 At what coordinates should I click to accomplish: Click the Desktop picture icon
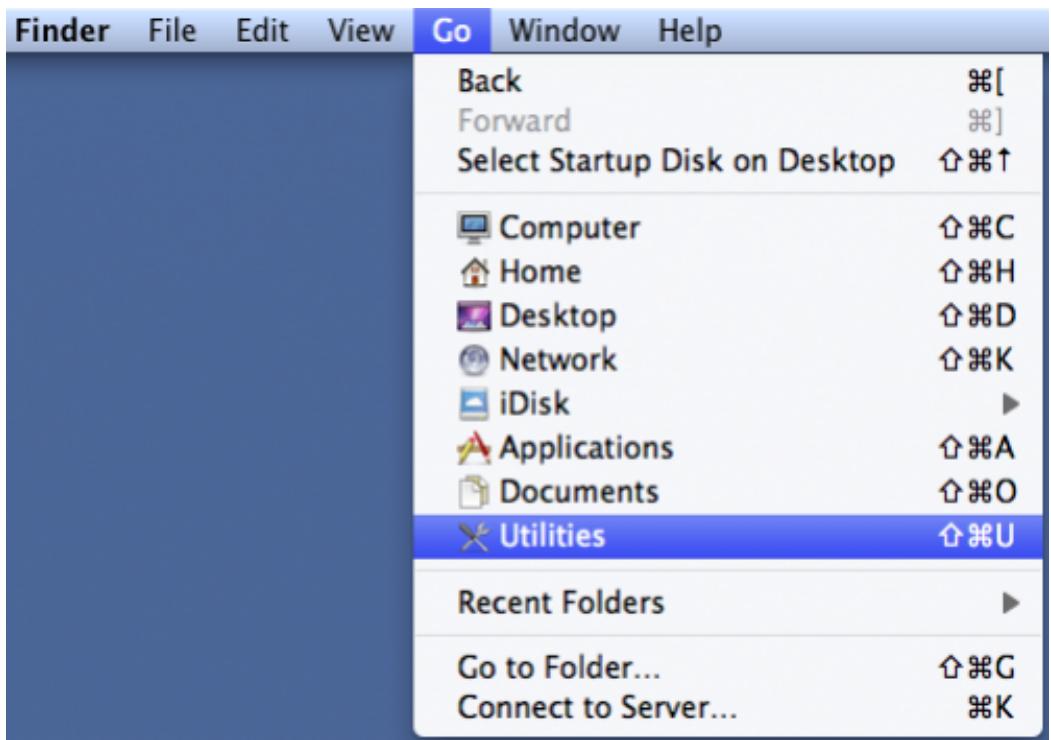click(x=474, y=316)
